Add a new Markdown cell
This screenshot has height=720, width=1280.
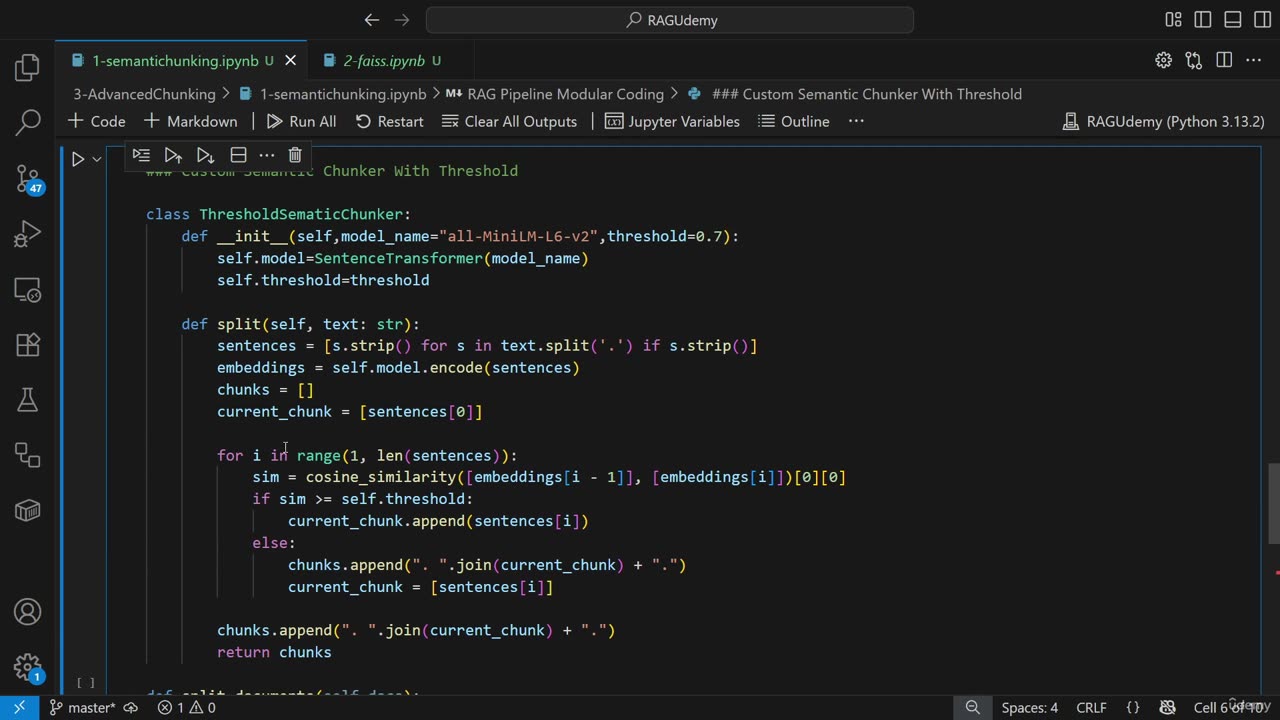coord(191,121)
